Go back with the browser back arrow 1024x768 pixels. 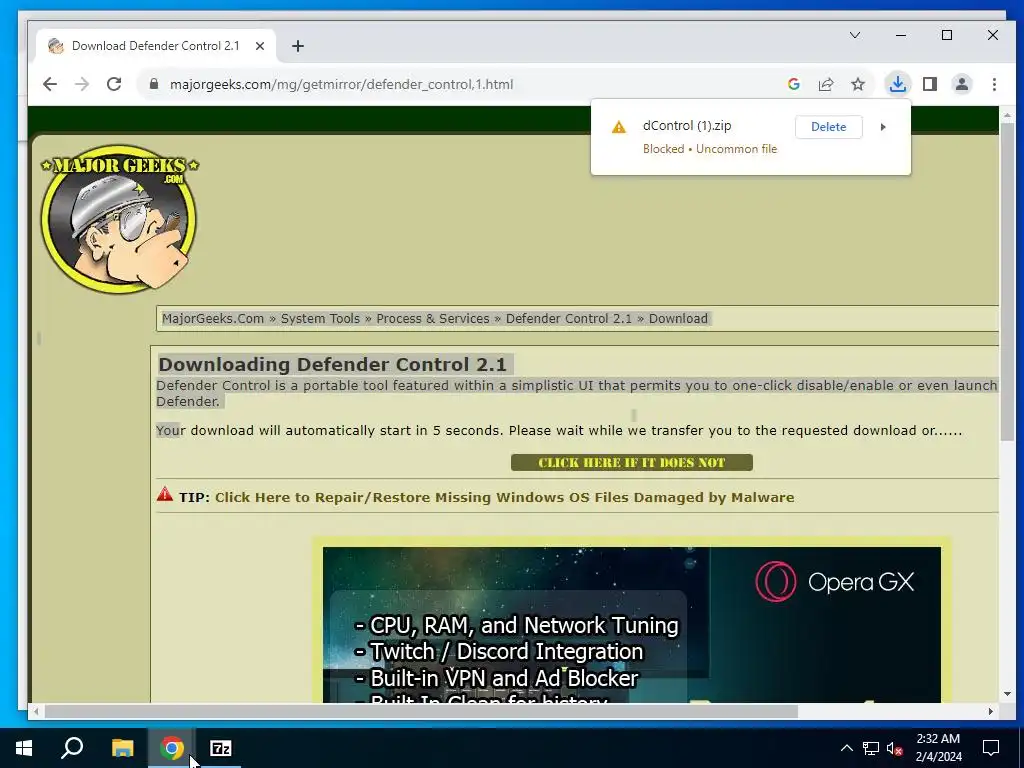point(50,84)
